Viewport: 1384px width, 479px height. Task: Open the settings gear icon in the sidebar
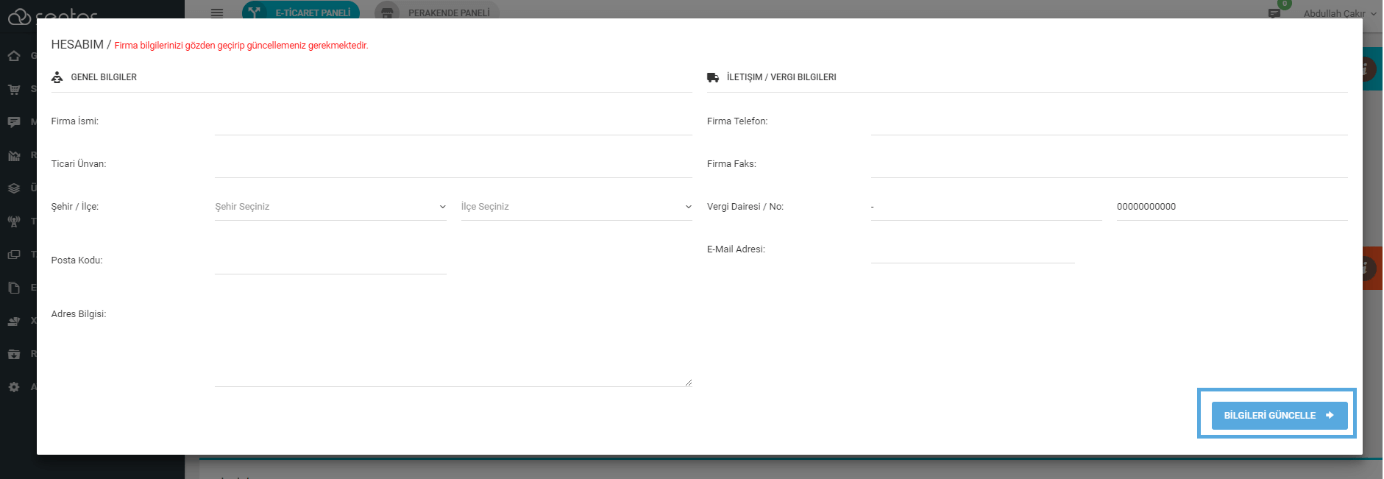[x=14, y=386]
